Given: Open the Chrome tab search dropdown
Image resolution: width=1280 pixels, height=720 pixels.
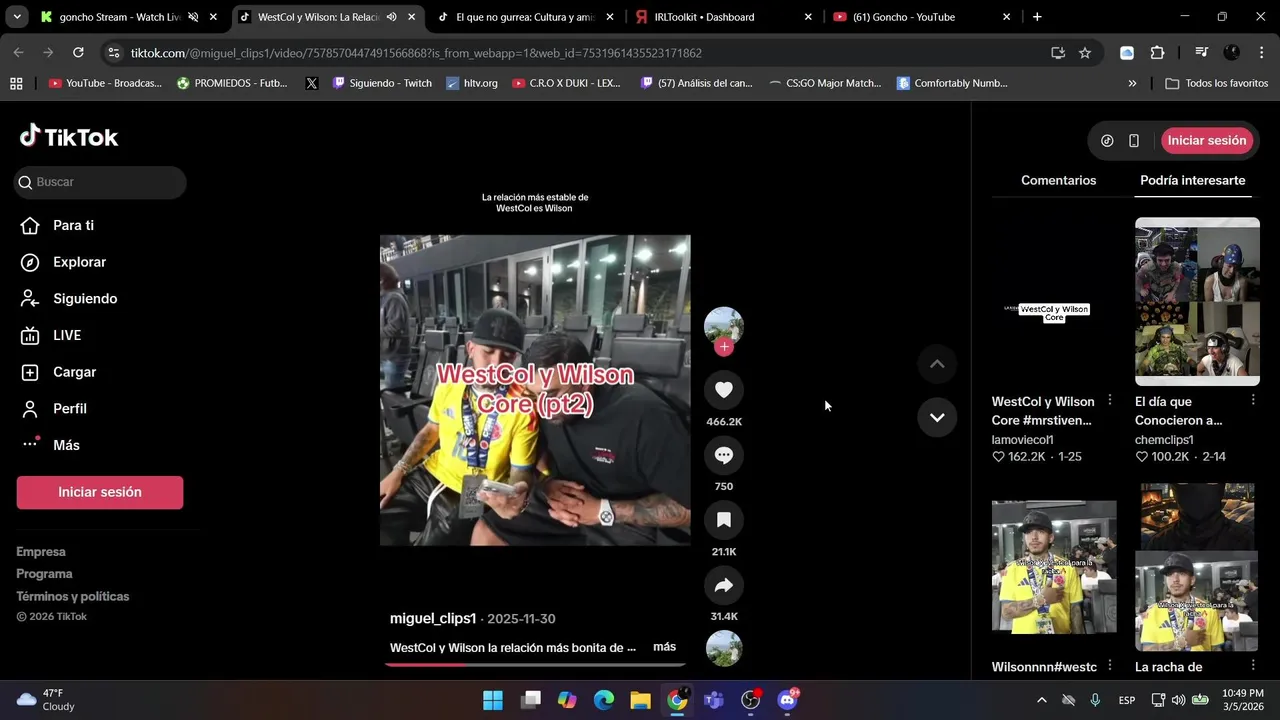Looking at the screenshot, I should [x=16, y=17].
